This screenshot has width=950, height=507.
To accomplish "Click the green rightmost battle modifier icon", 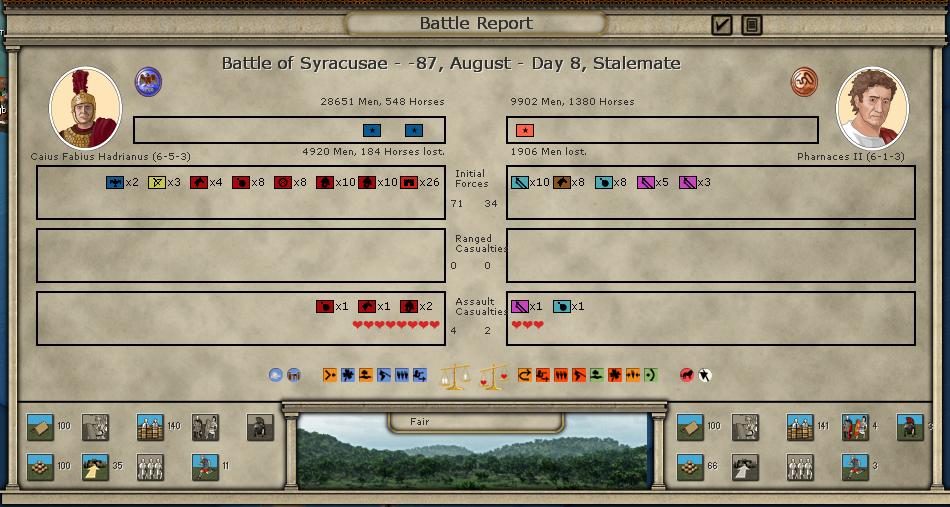I will [x=650, y=375].
